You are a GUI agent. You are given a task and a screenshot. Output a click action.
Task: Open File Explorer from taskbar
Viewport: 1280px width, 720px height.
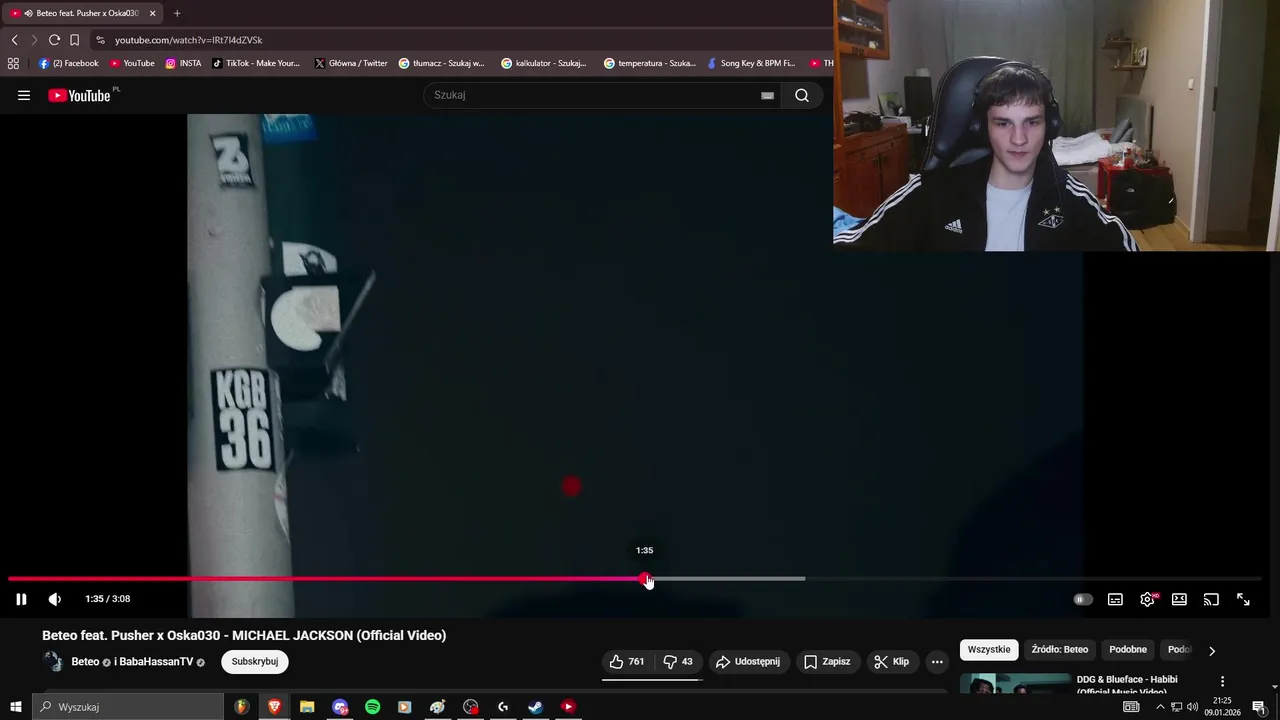[x=307, y=707]
